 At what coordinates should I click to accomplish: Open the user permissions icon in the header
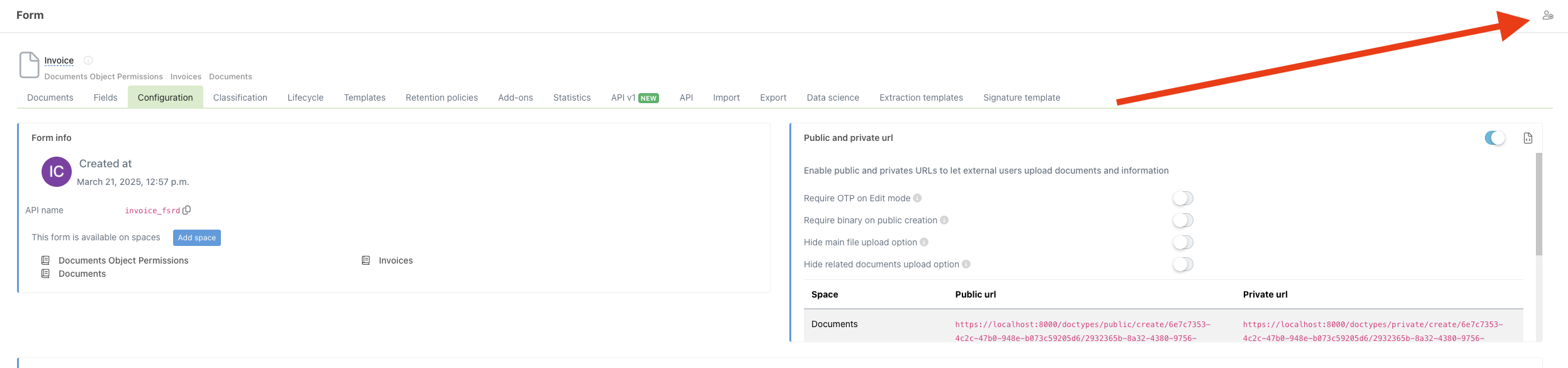pos(1548,15)
